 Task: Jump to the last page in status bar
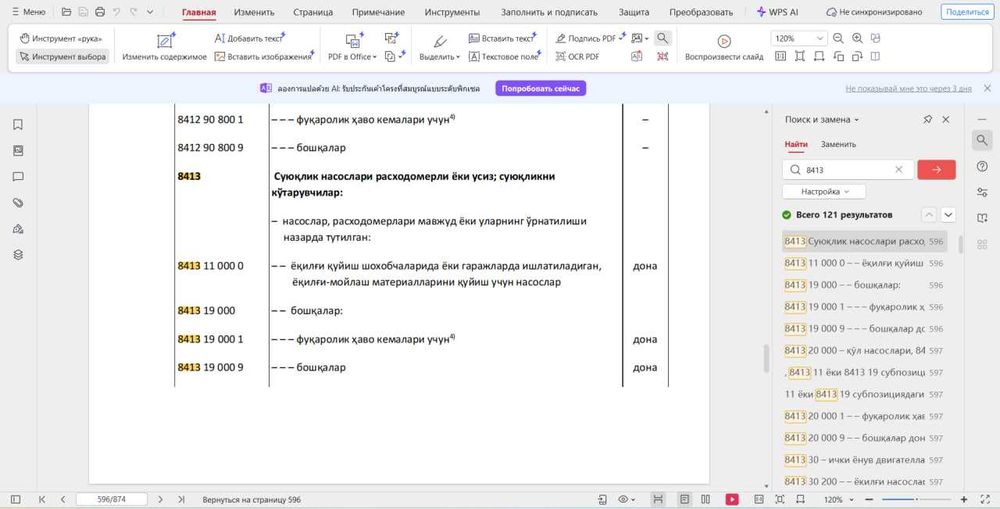(x=181, y=499)
